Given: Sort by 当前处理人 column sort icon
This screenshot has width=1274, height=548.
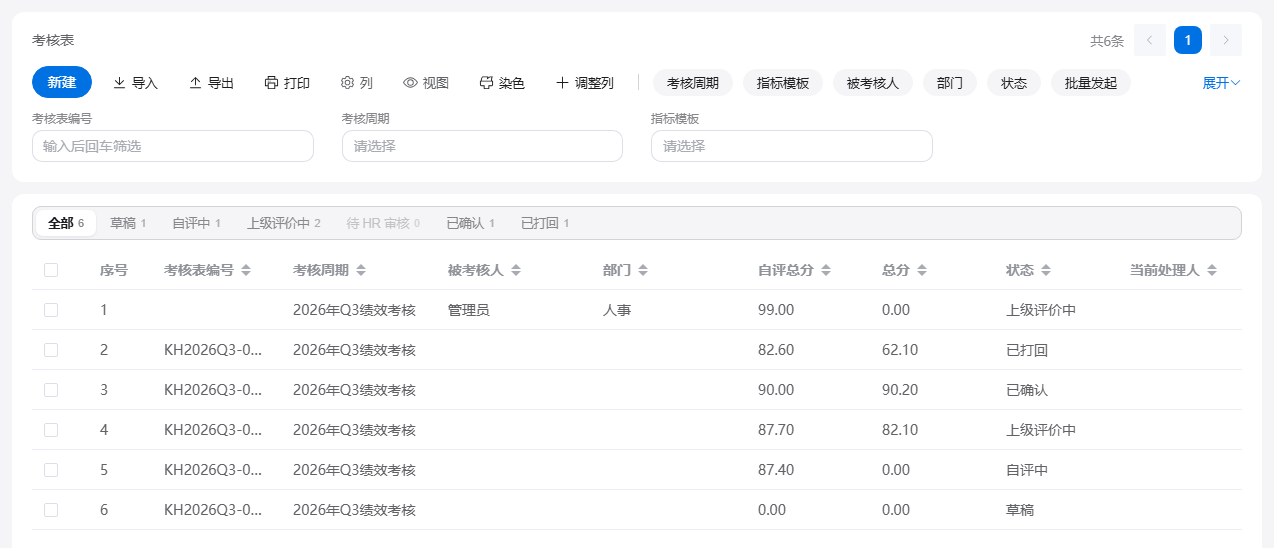Looking at the screenshot, I should point(1212,270).
